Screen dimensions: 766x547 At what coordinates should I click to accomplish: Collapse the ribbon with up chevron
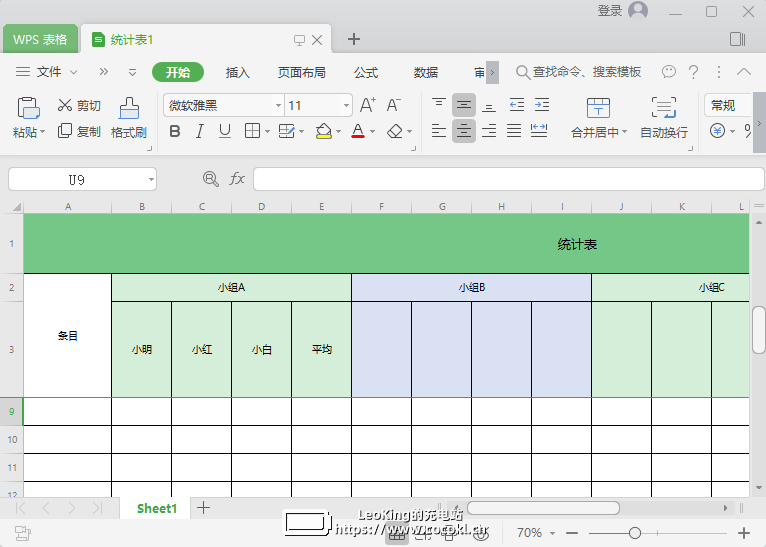pos(744,72)
